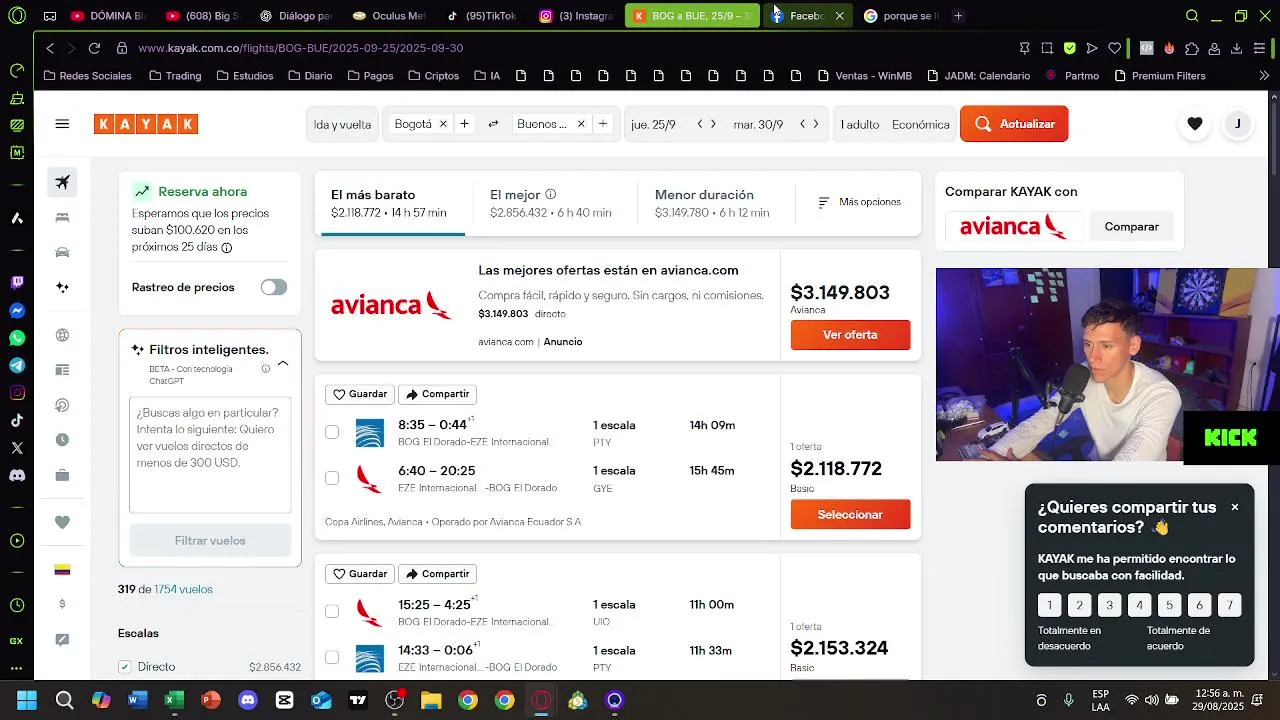Open the AI sparkle icon in Kayak sidebar

pyautogui.click(x=62, y=287)
